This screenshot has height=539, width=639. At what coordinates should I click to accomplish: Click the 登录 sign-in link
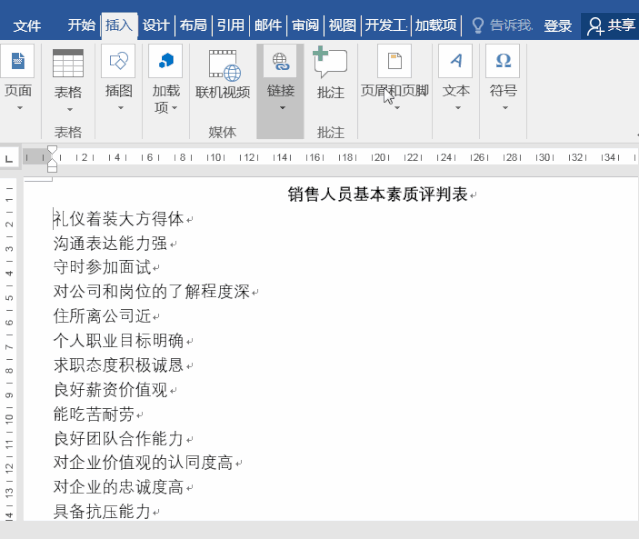558,26
